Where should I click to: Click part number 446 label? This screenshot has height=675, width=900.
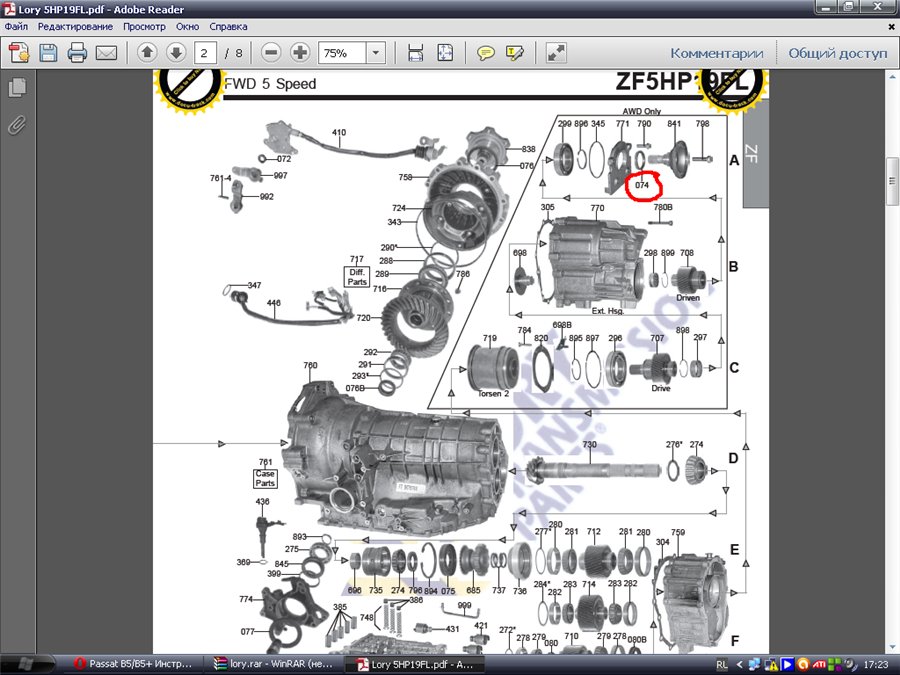click(274, 303)
